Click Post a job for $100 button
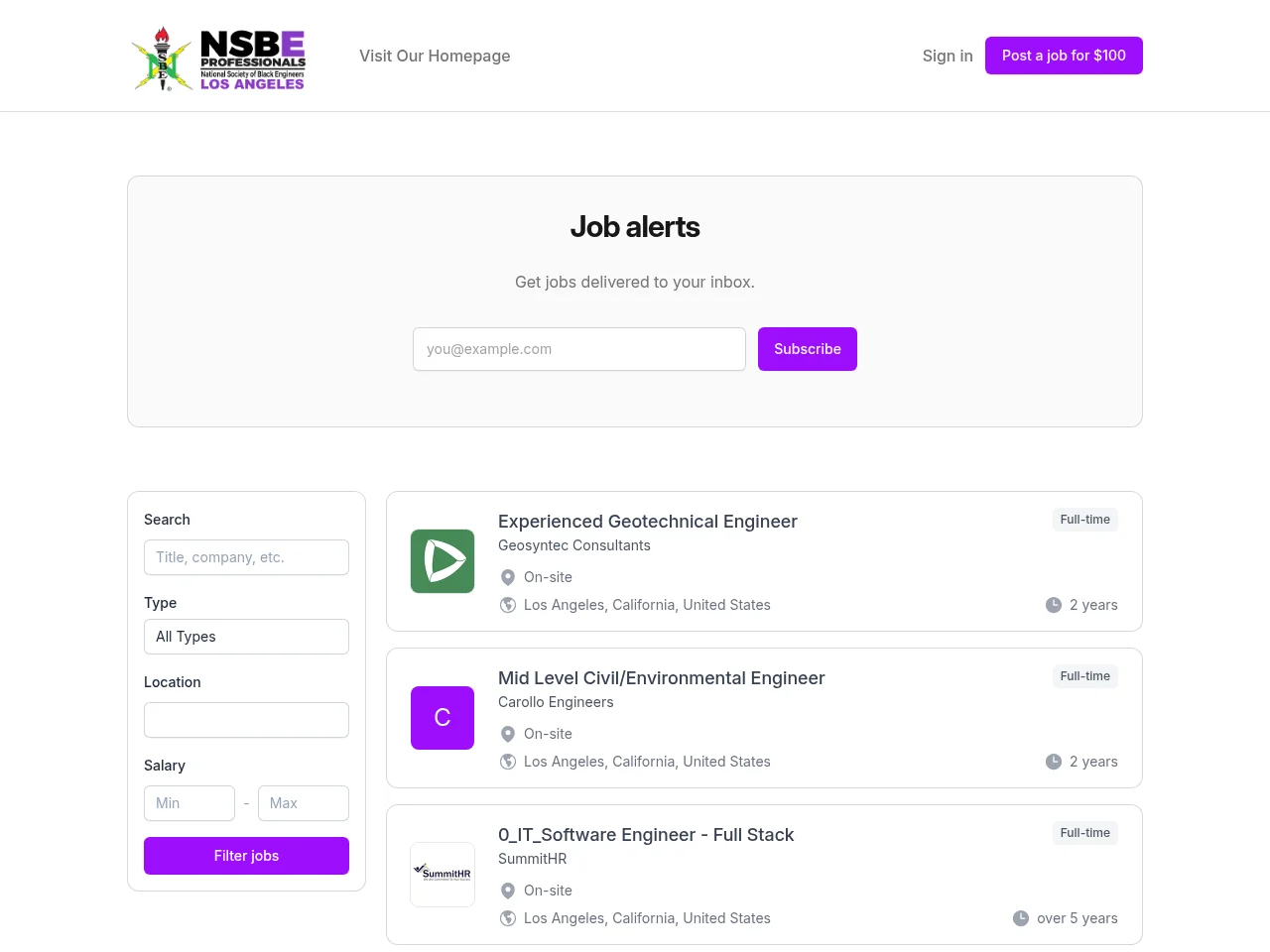Viewport: 1270px width, 952px height. [1064, 56]
